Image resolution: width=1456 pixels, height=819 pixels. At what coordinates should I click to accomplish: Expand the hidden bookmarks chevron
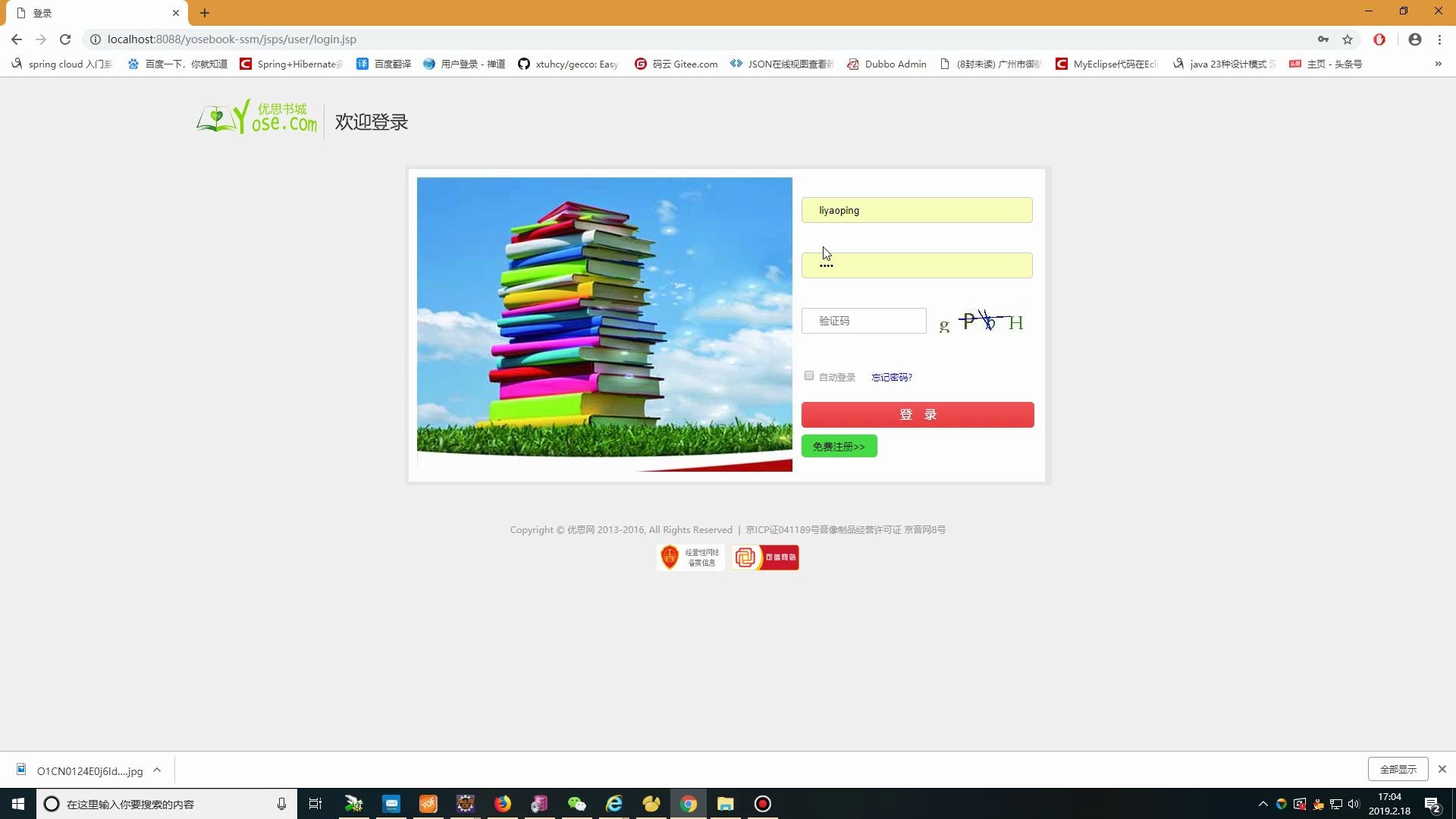click(x=1438, y=64)
